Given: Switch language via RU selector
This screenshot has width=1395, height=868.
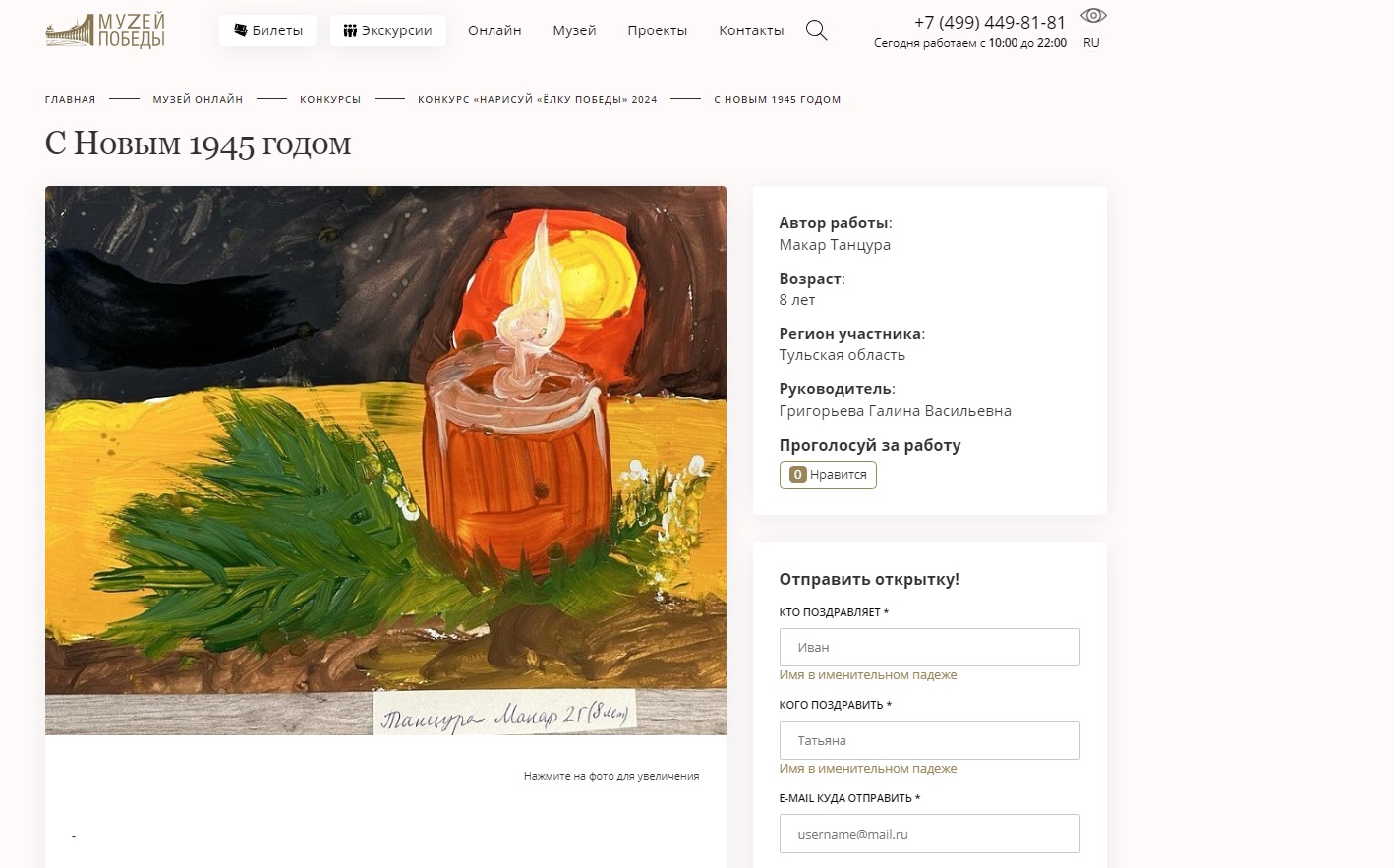Looking at the screenshot, I should click(1091, 43).
